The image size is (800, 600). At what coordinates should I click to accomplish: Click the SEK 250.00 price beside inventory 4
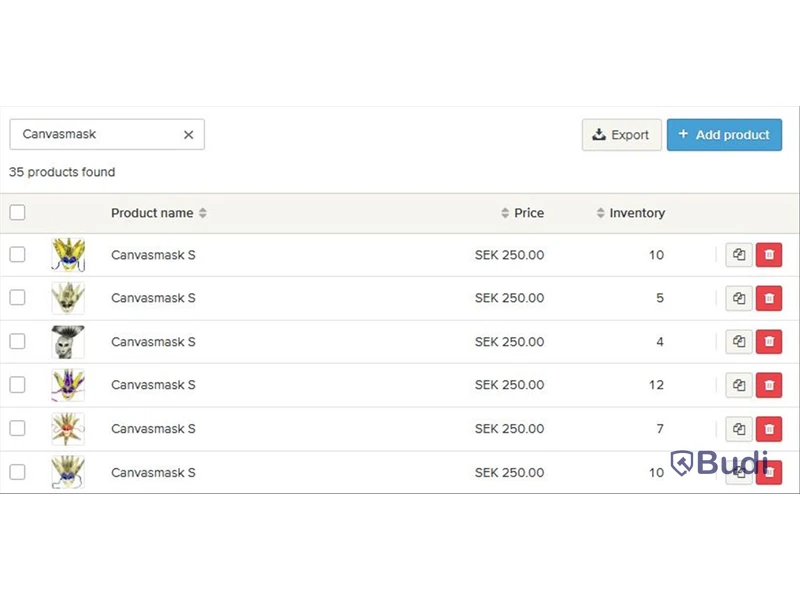[509, 342]
